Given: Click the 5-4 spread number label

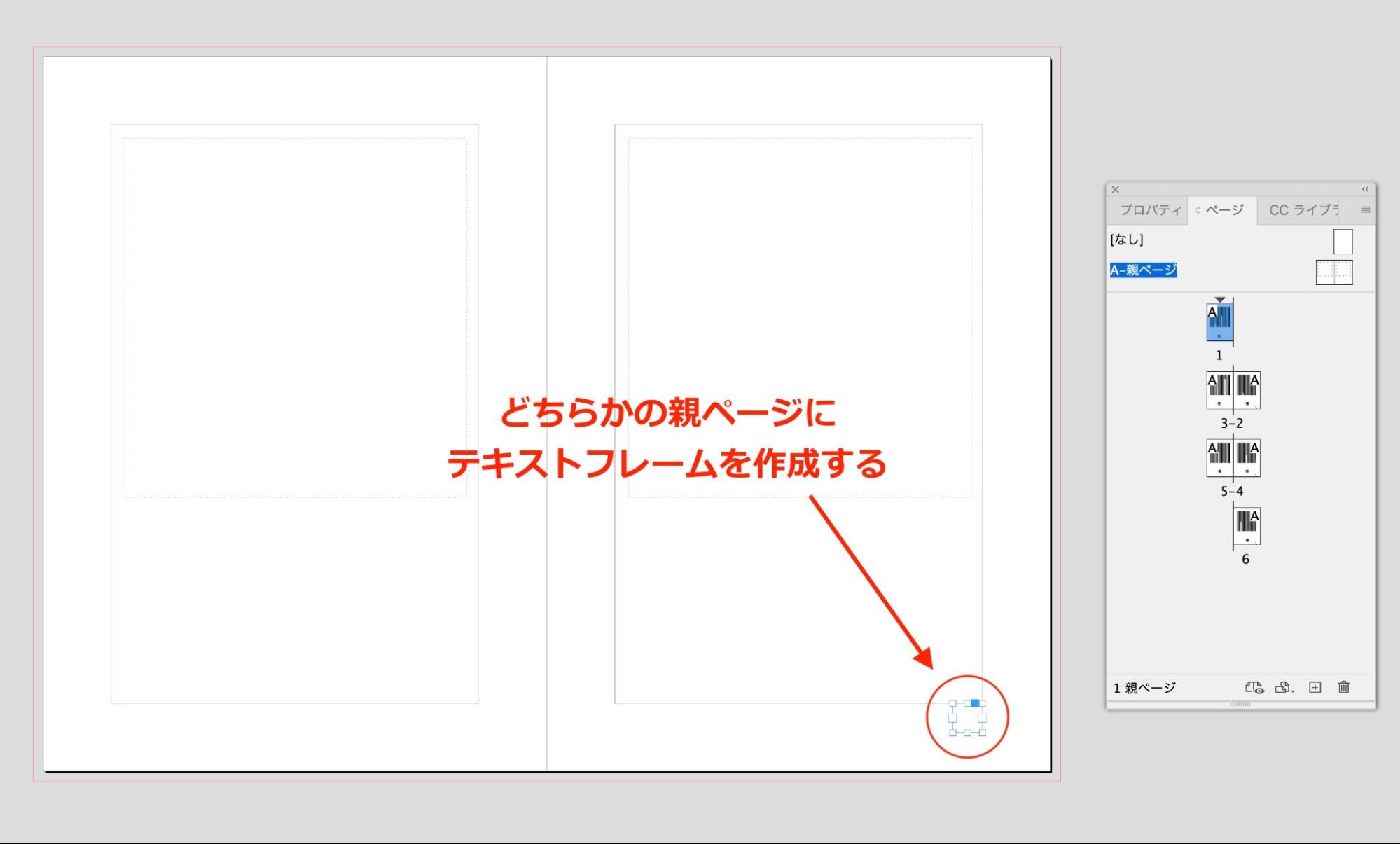Looking at the screenshot, I should point(1232,491).
